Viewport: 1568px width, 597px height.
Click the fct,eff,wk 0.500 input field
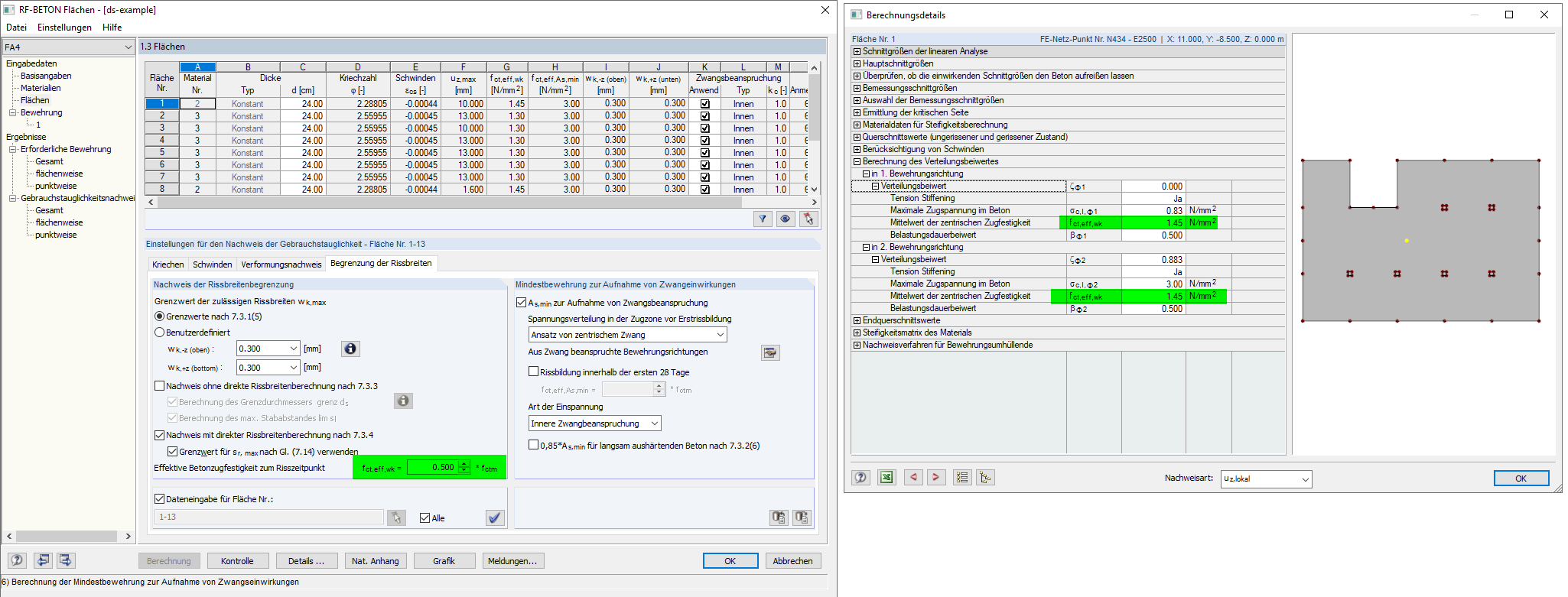(432, 467)
